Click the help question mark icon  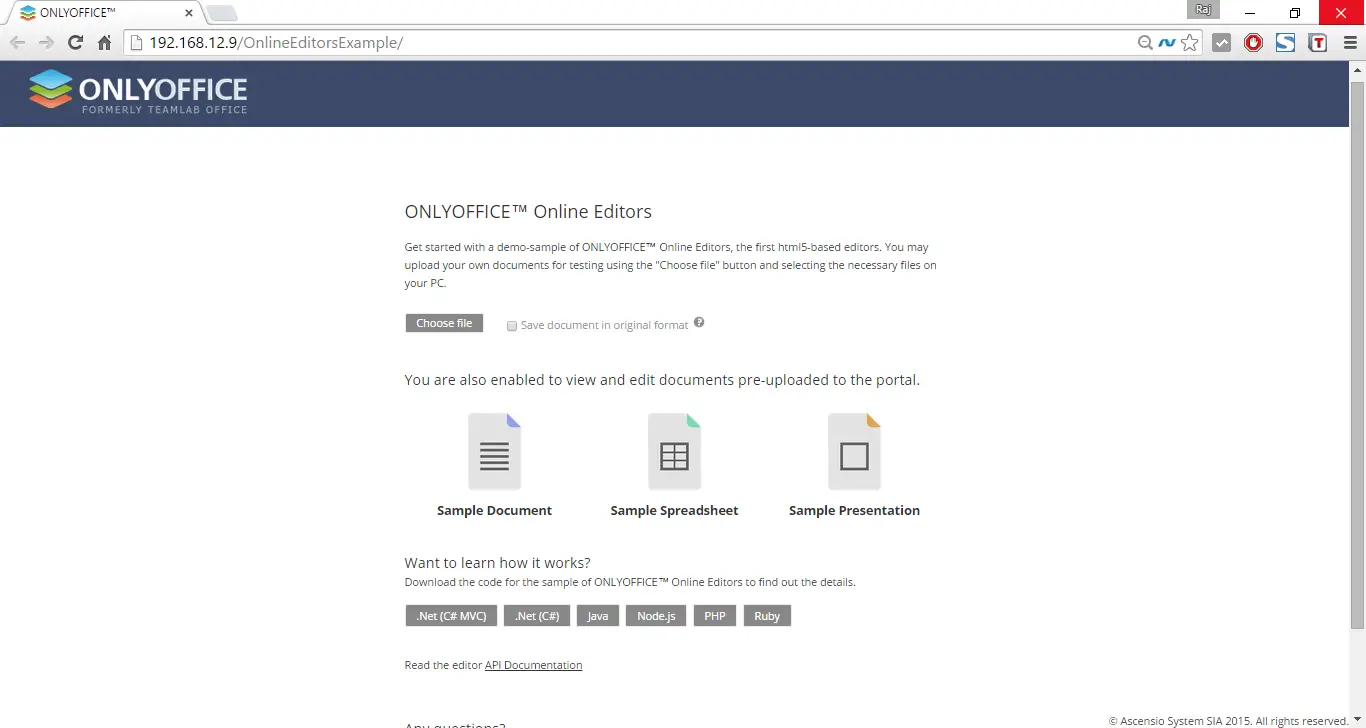click(699, 322)
